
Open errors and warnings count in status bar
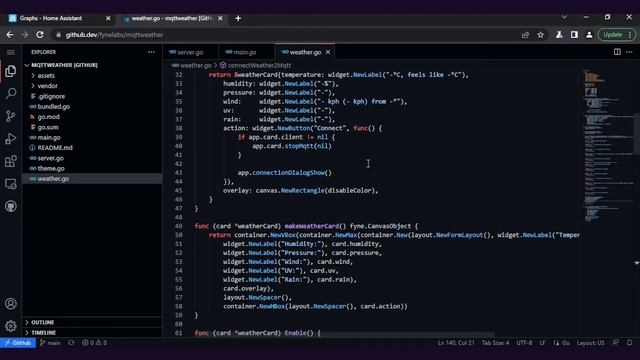pyautogui.click(x=94, y=343)
